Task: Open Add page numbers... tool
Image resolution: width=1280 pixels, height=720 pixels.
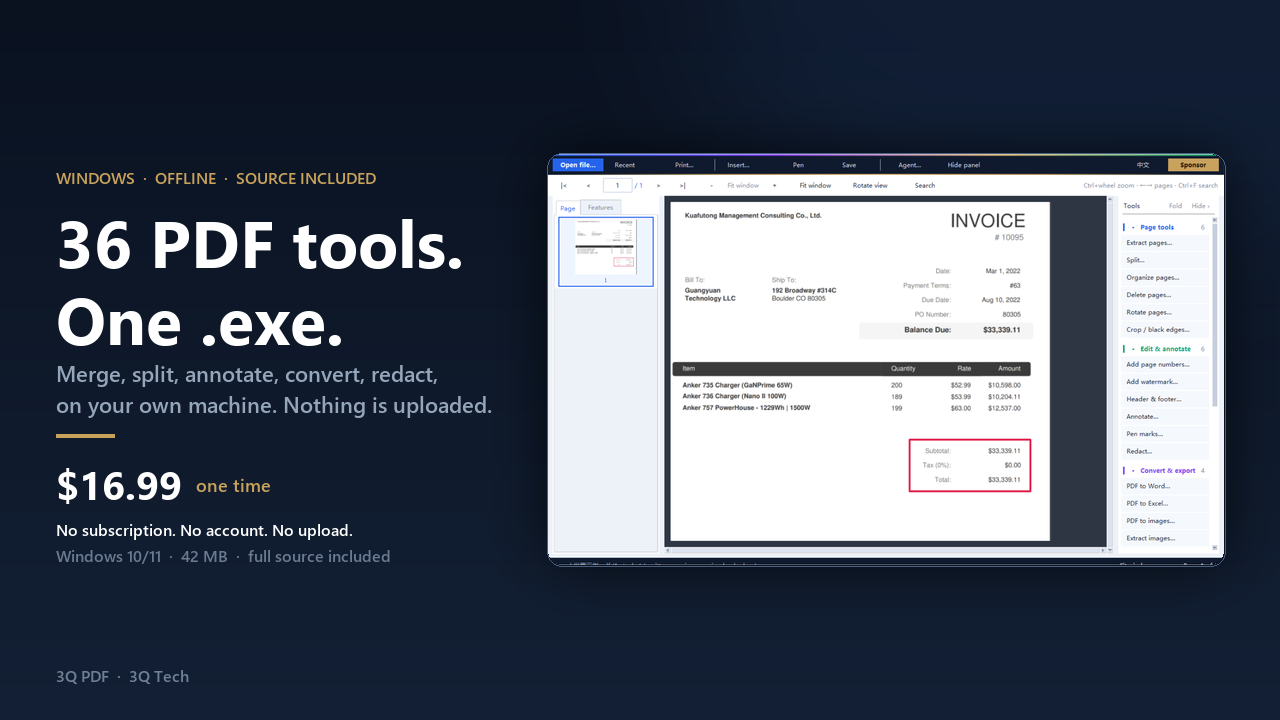Action: point(1165,364)
